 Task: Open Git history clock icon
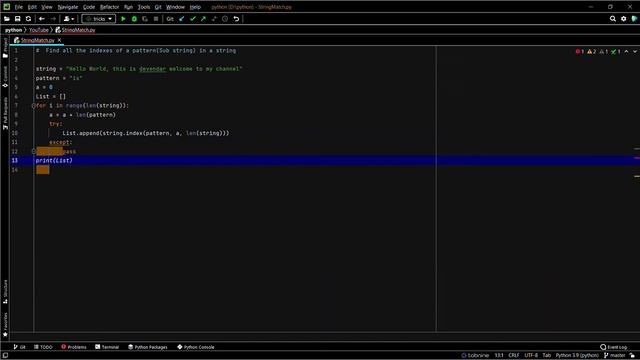[225, 19]
